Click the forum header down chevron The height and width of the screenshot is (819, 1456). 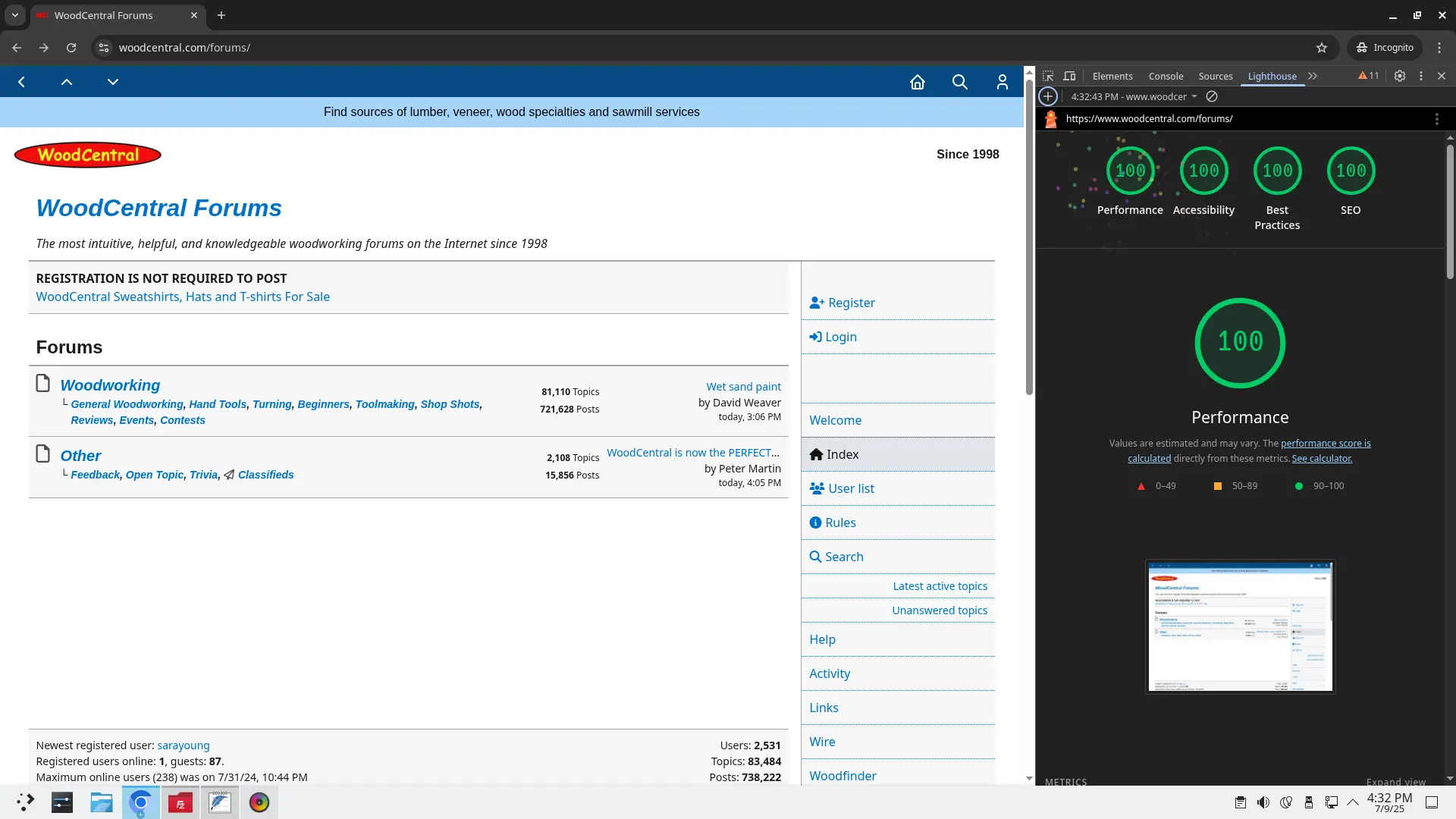(113, 82)
